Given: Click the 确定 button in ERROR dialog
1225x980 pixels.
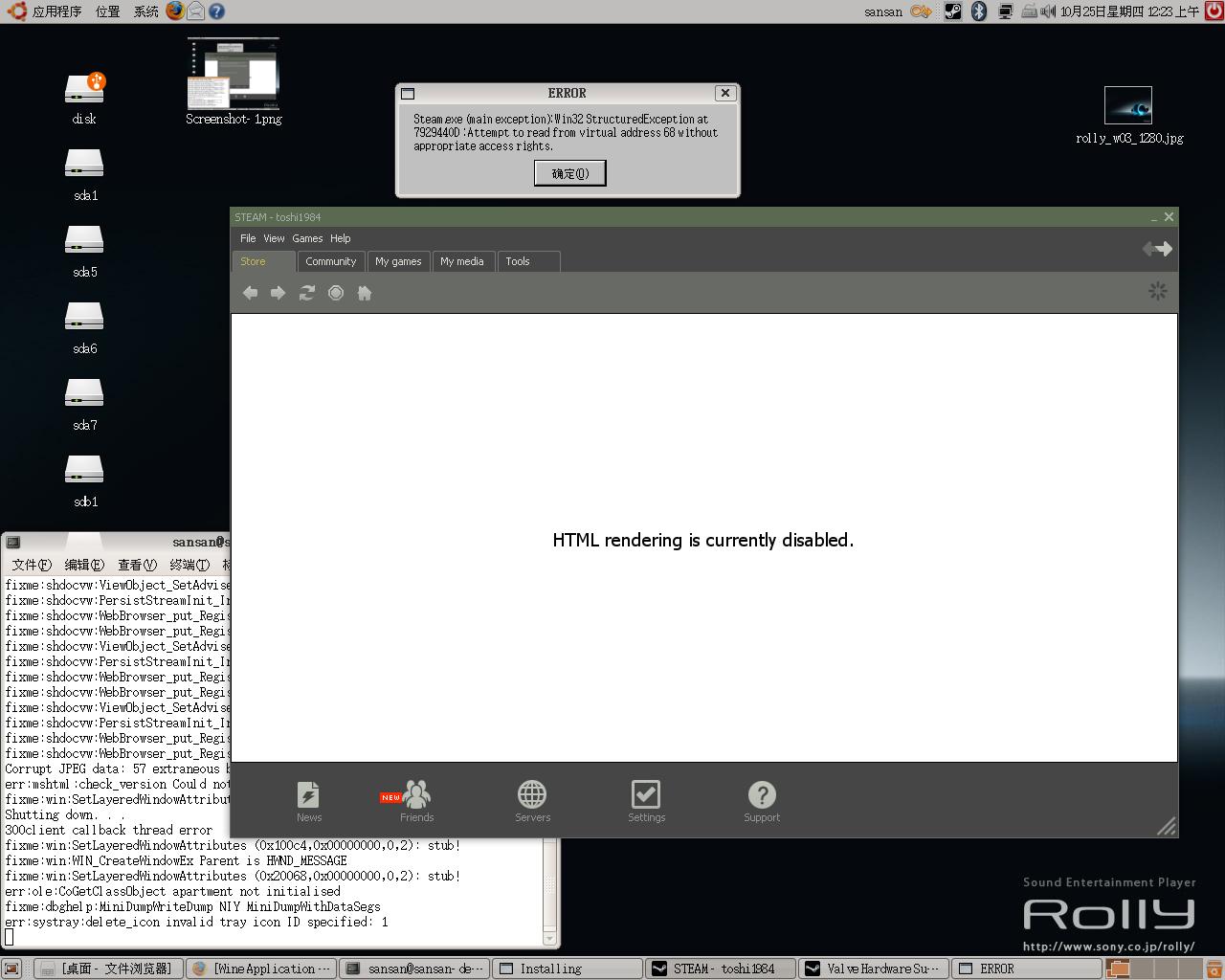Looking at the screenshot, I should coord(569,173).
